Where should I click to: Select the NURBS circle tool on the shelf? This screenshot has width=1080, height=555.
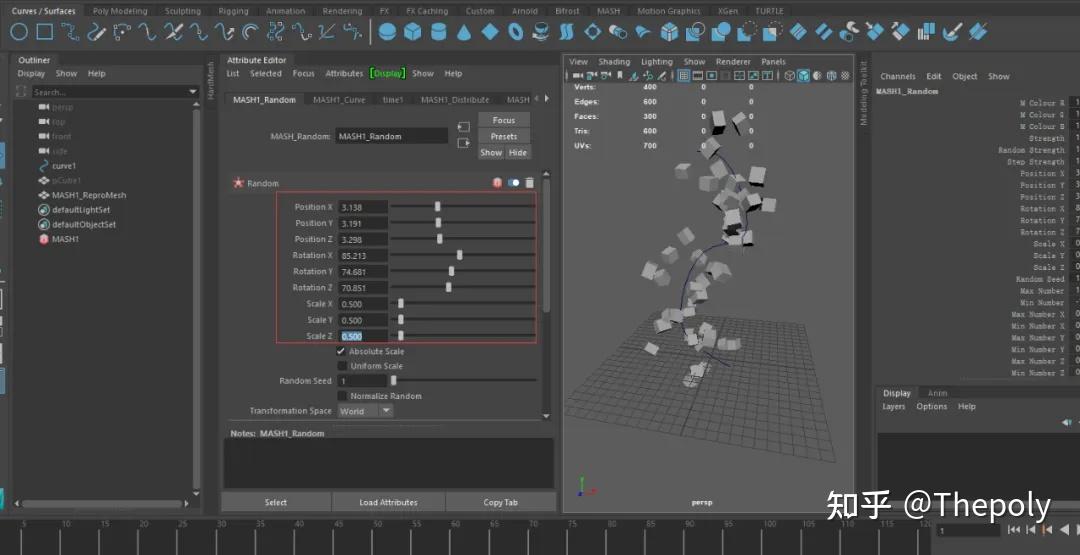18,32
